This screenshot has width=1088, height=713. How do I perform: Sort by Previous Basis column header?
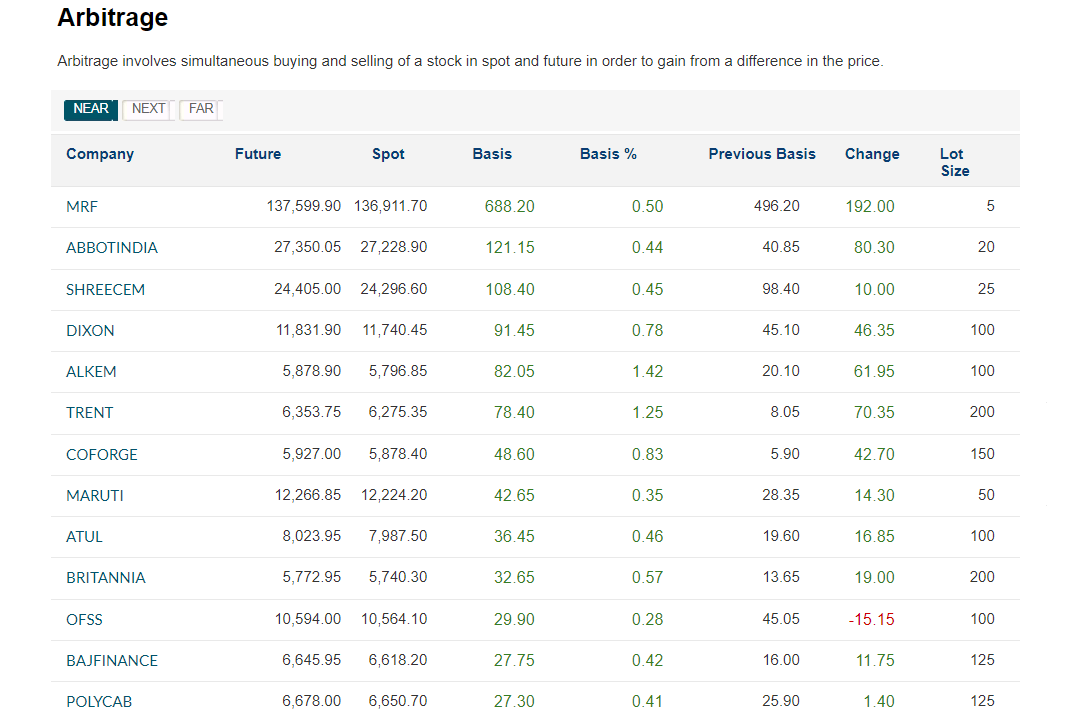click(762, 154)
